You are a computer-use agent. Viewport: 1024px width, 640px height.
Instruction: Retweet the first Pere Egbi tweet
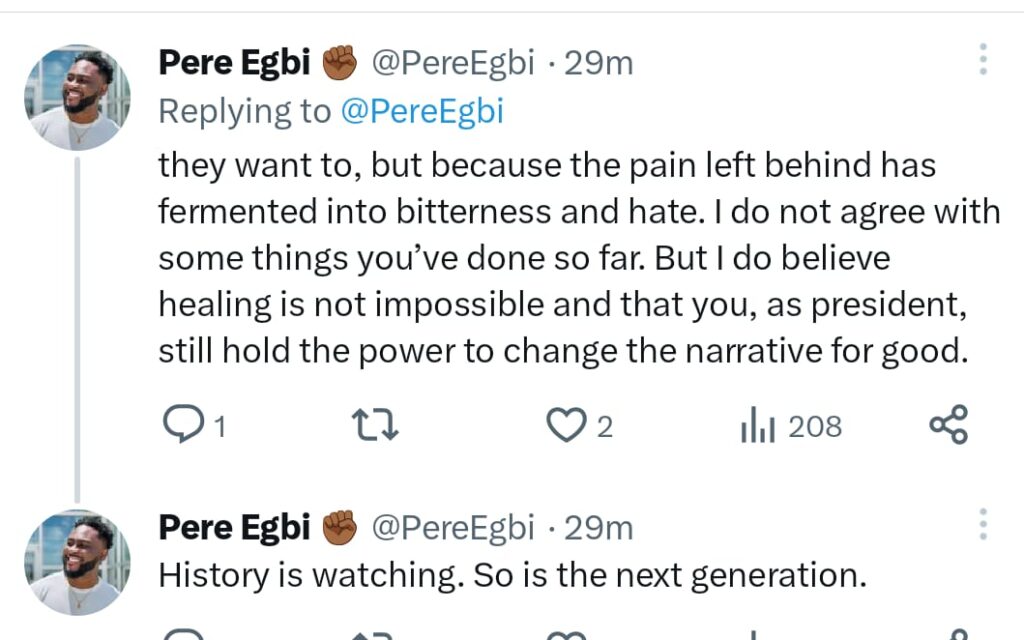(x=378, y=427)
